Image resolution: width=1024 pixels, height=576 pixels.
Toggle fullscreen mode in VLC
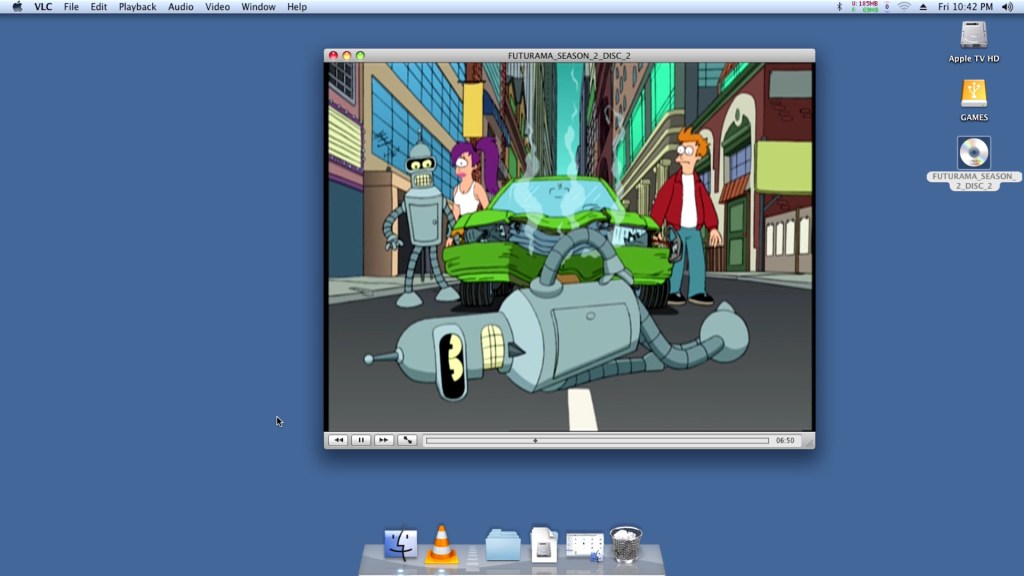(406, 439)
